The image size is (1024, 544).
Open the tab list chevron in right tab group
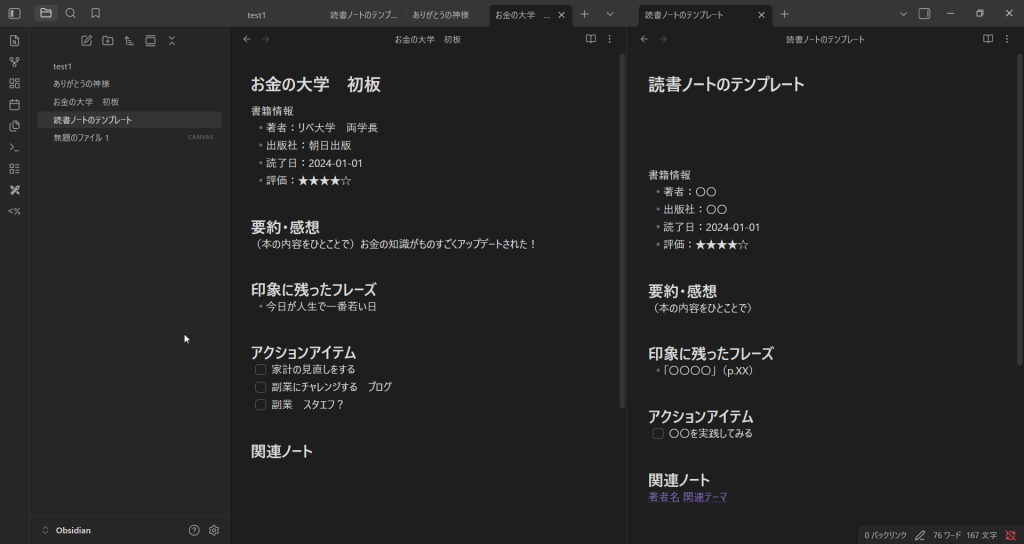click(x=903, y=14)
